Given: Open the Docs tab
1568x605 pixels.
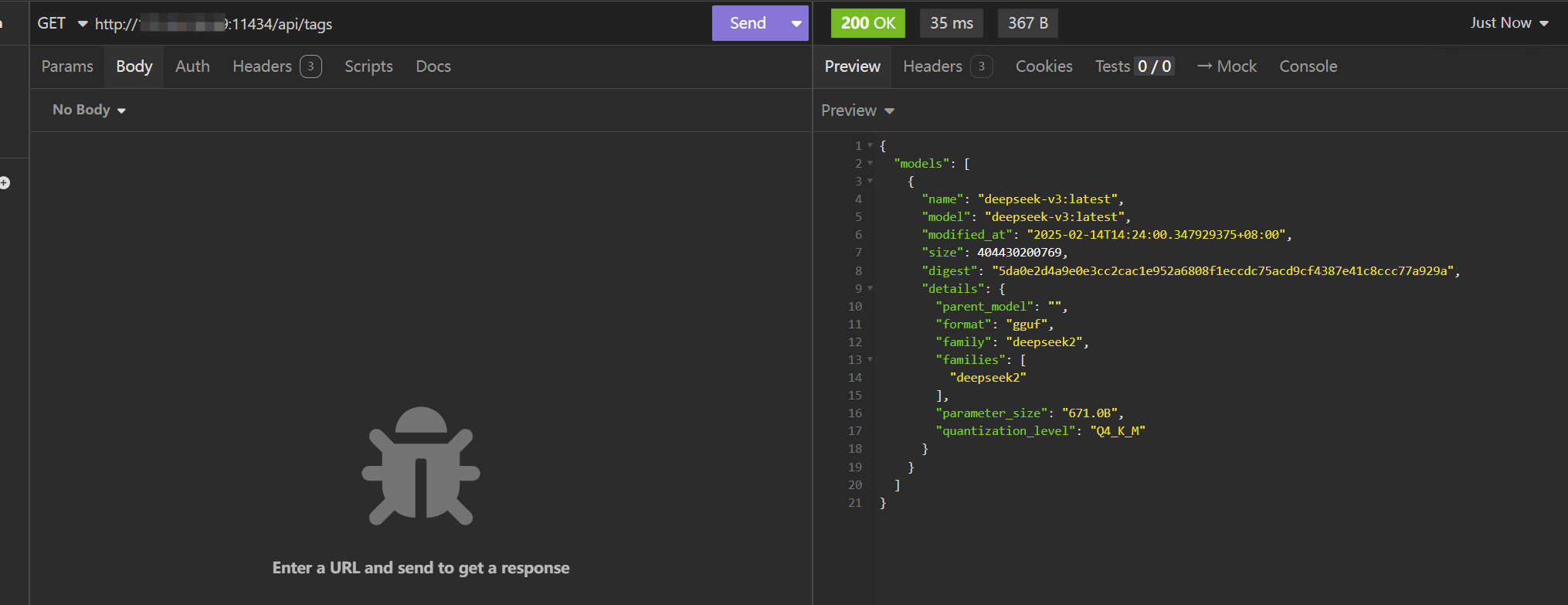Looking at the screenshot, I should coord(433,66).
